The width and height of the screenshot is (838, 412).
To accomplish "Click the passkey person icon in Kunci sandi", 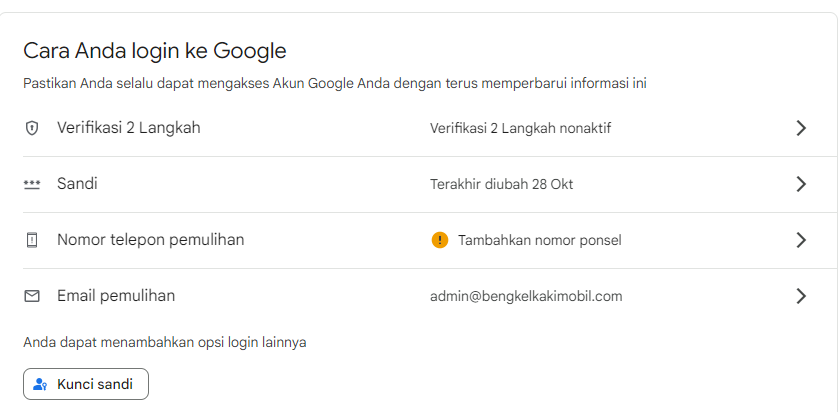I will (x=40, y=384).
